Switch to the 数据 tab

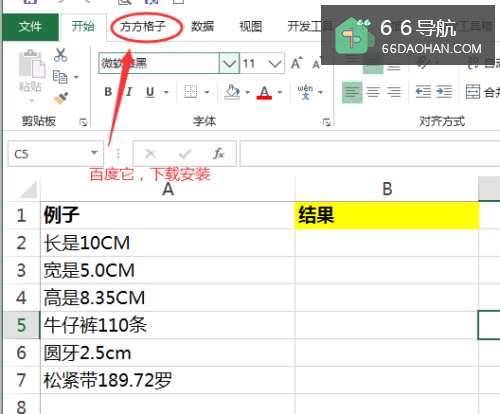tap(202, 26)
